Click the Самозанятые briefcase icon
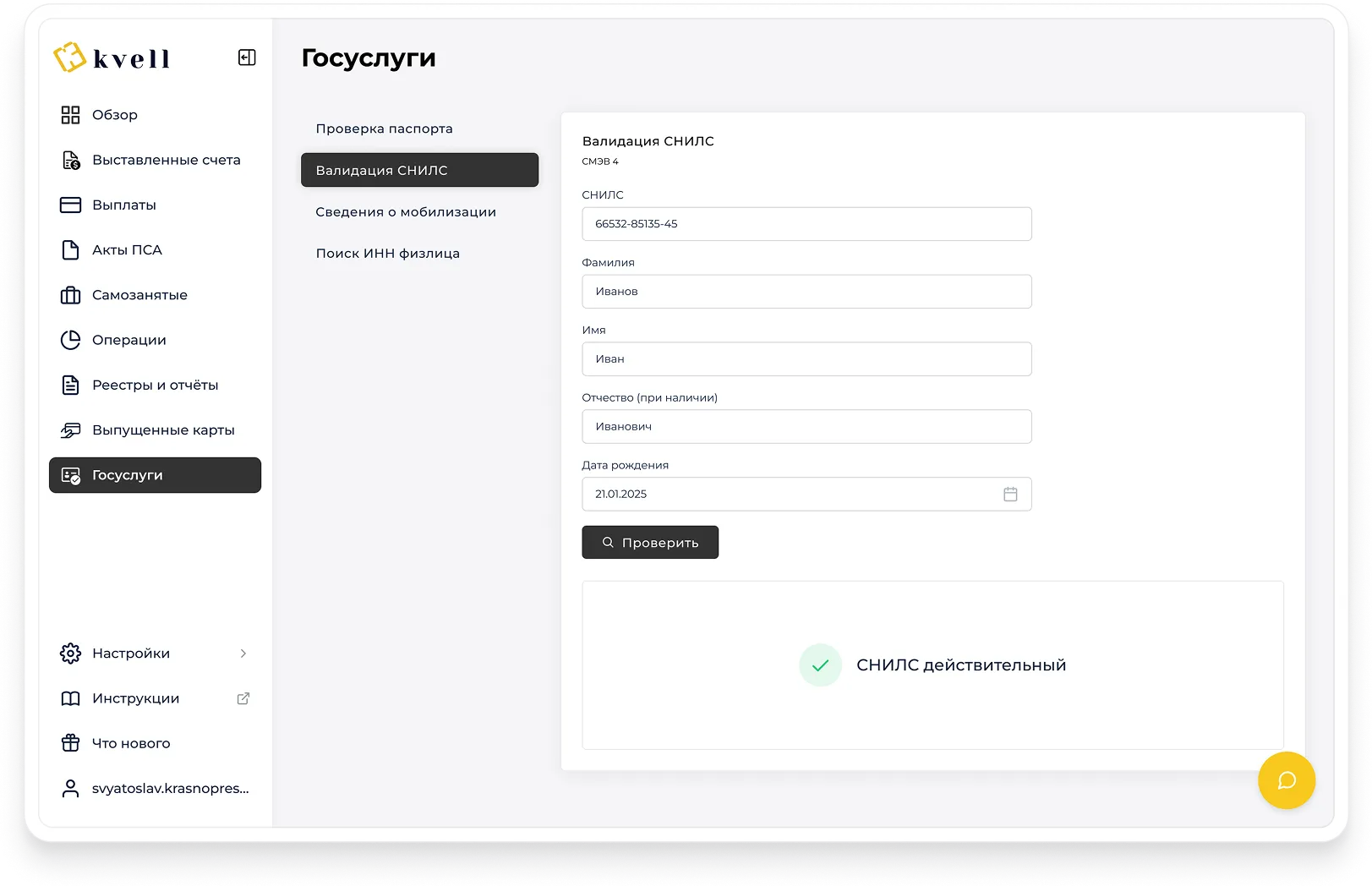Viewport: 1372px width, 886px height. [x=71, y=295]
